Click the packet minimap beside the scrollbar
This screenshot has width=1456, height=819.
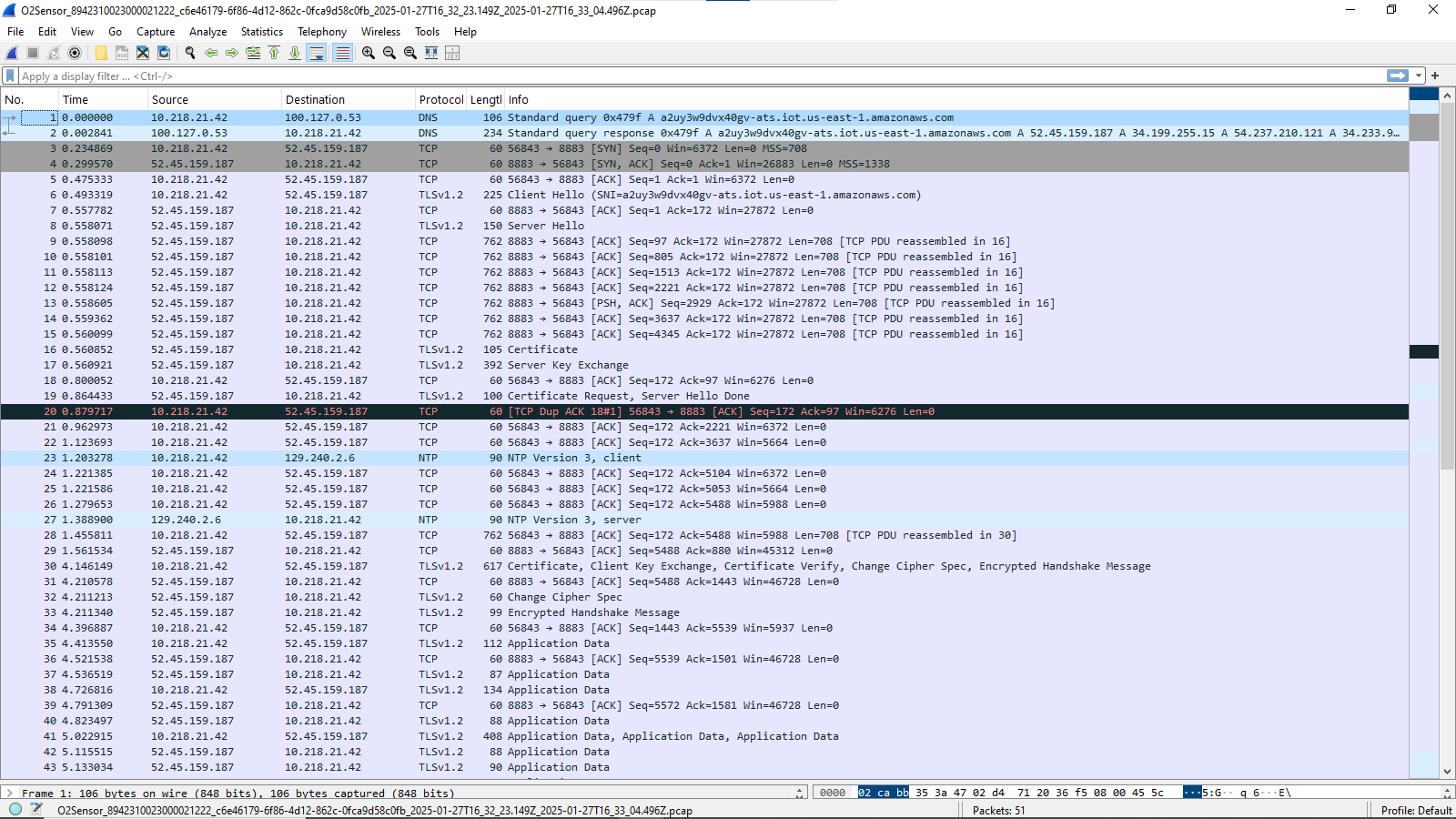click(1424, 432)
